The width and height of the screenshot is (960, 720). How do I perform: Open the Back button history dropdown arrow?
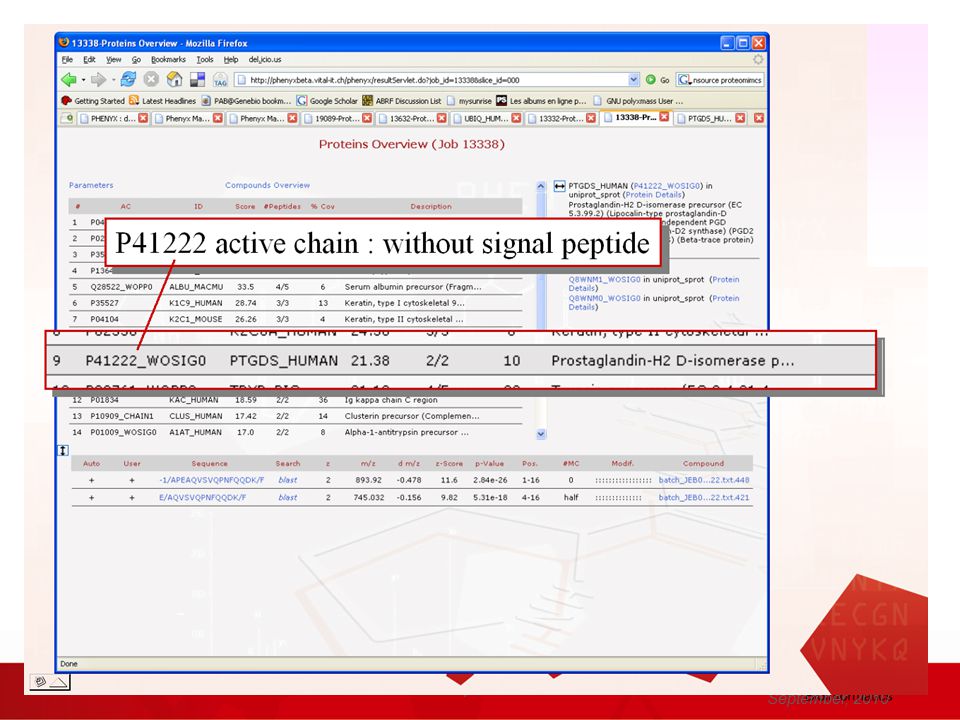83,80
